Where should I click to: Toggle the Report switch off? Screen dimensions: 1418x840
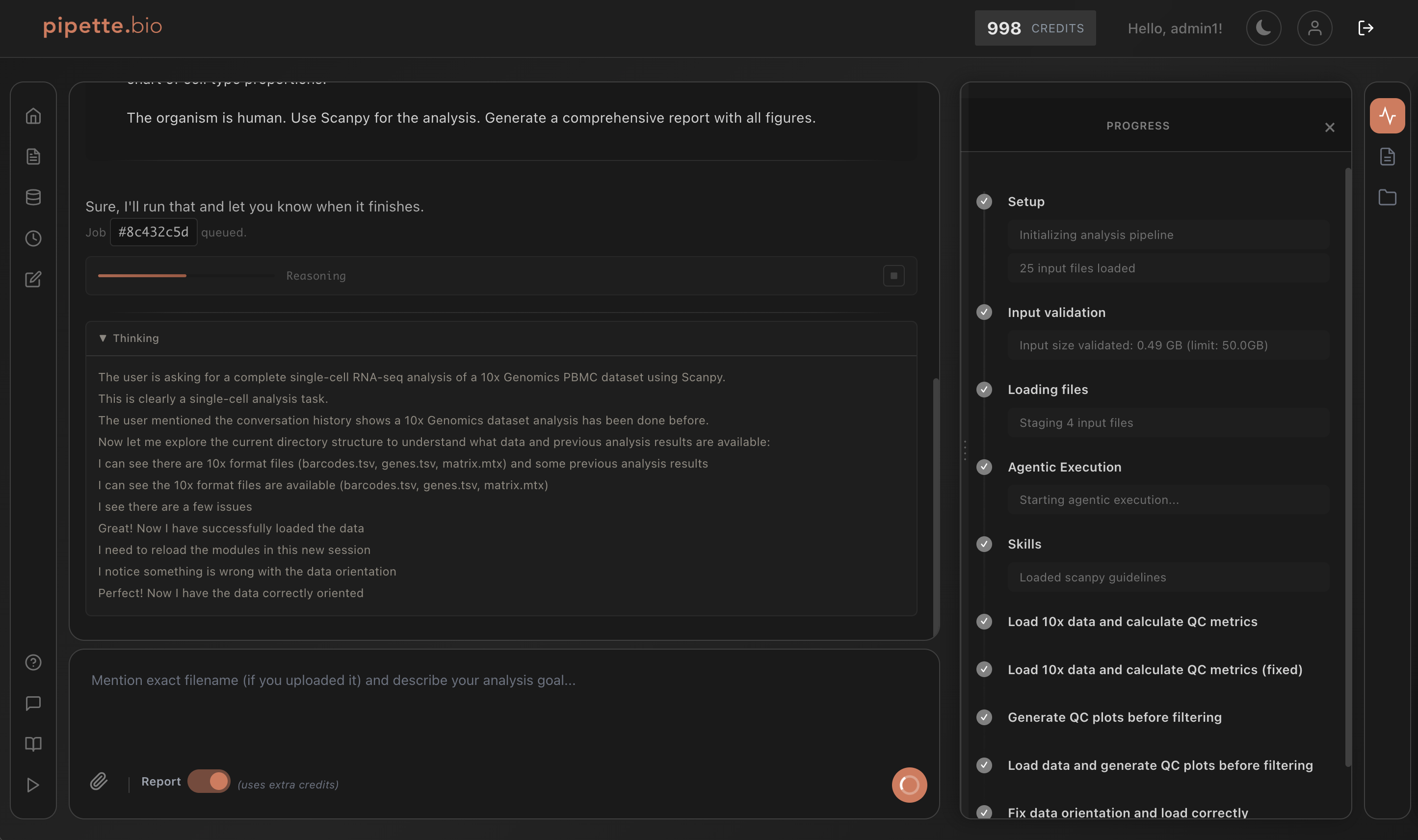point(209,782)
